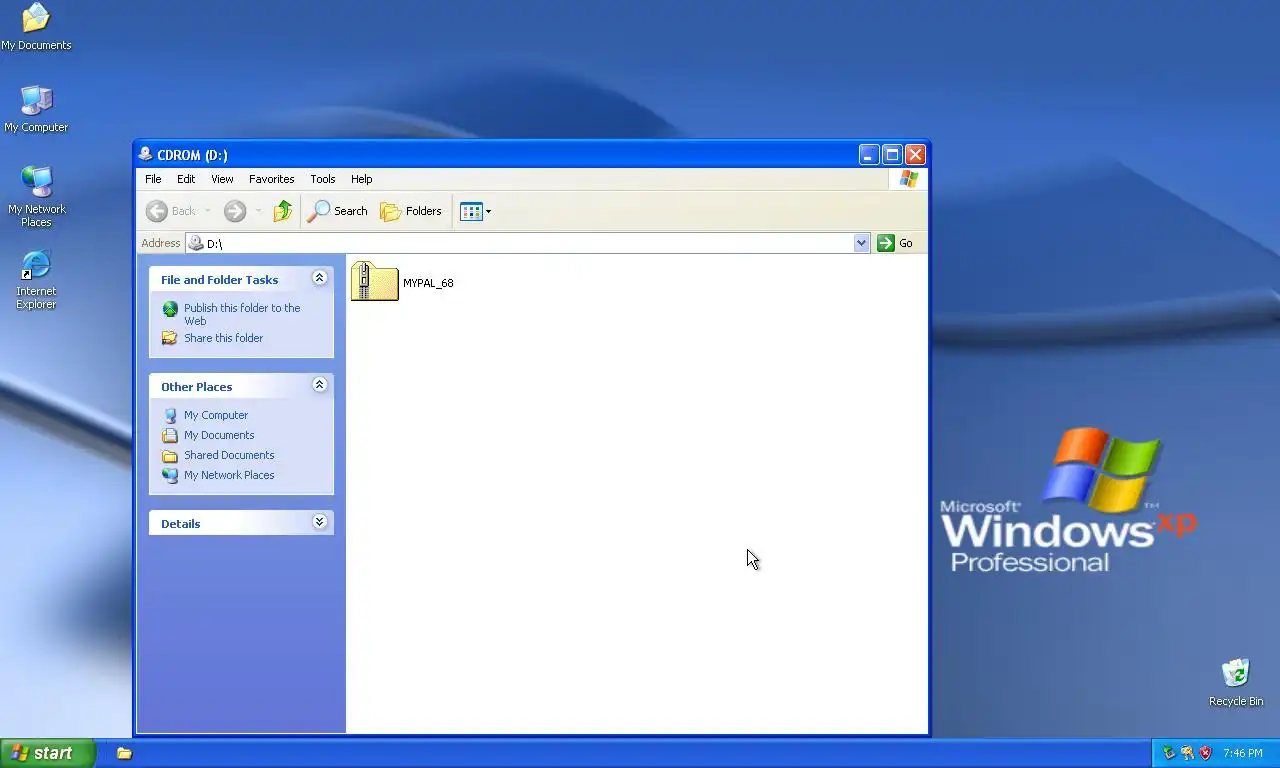Open Shared Documents link
1280x768 pixels.
coord(229,455)
